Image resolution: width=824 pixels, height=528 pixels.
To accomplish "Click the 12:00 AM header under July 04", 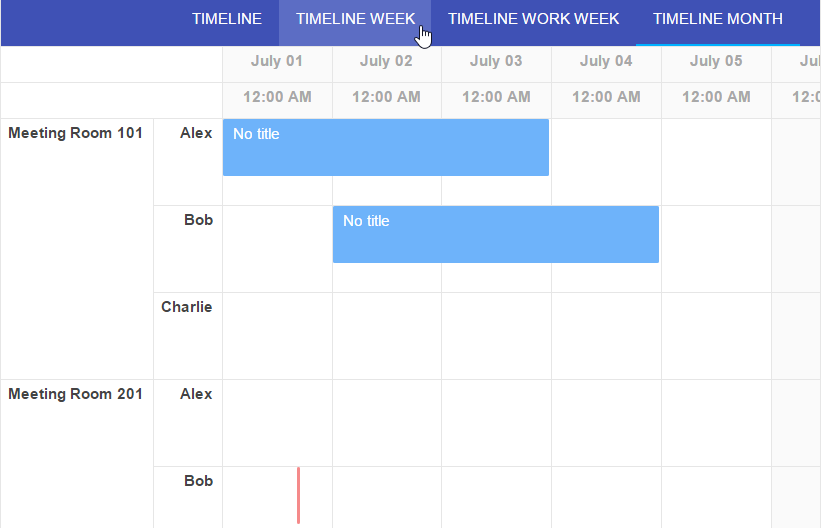I will 606,97.
